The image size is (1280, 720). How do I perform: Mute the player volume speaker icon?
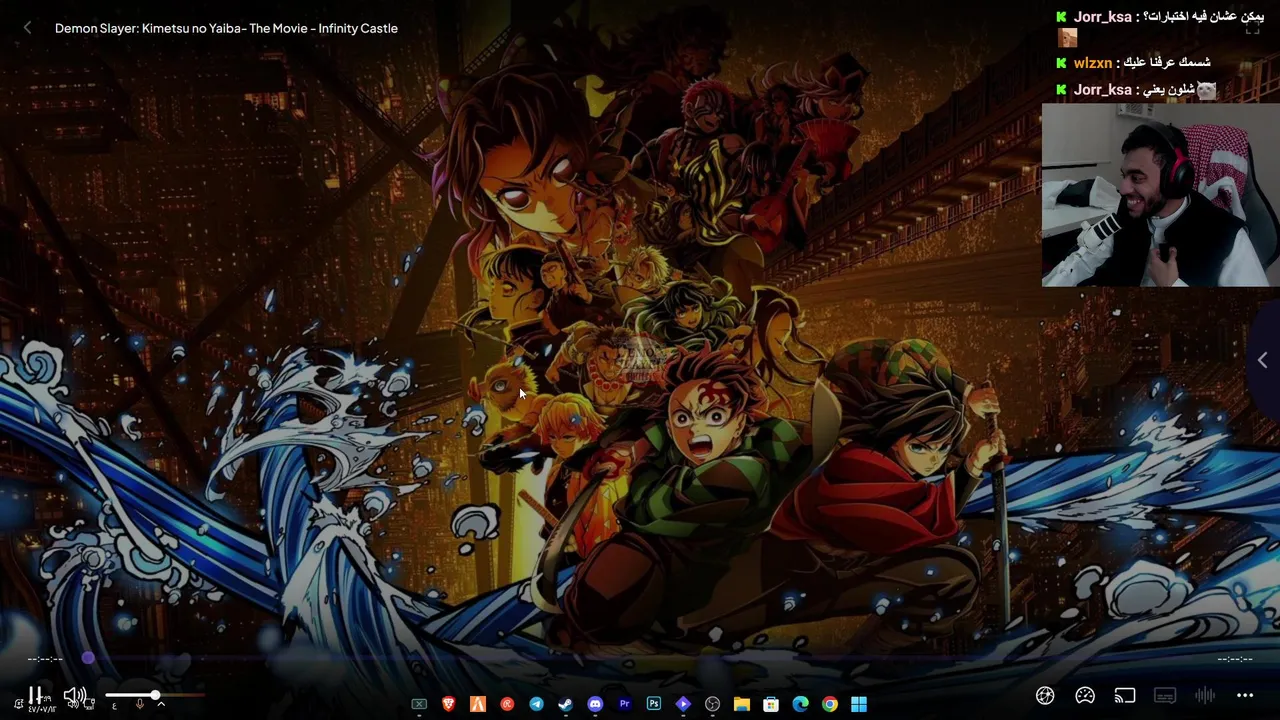pyautogui.click(x=73, y=695)
